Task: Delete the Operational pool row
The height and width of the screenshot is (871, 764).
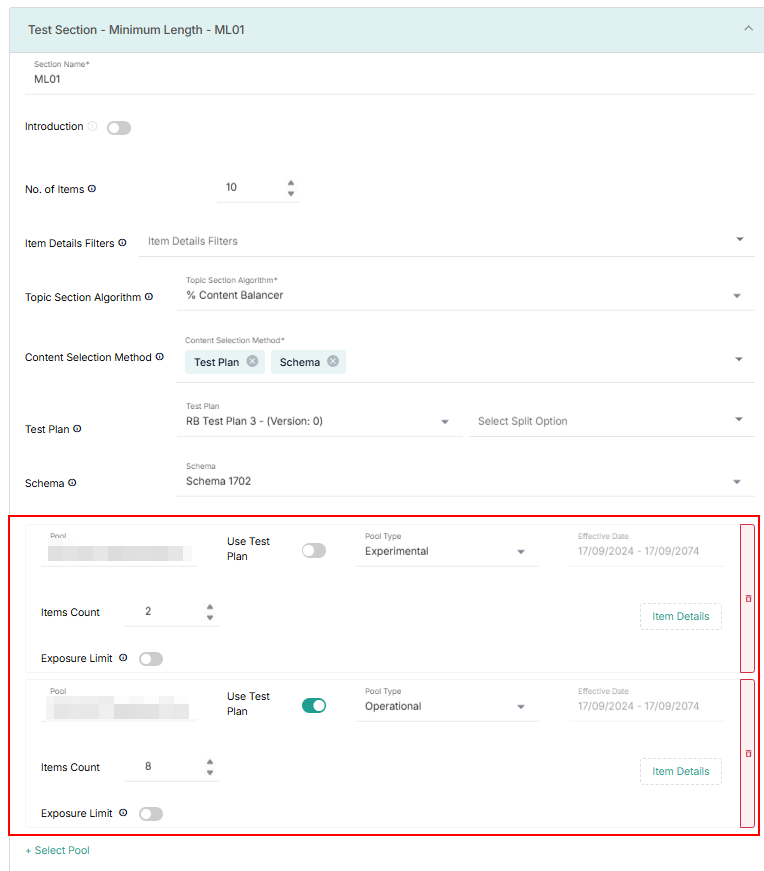Action: (x=748, y=753)
